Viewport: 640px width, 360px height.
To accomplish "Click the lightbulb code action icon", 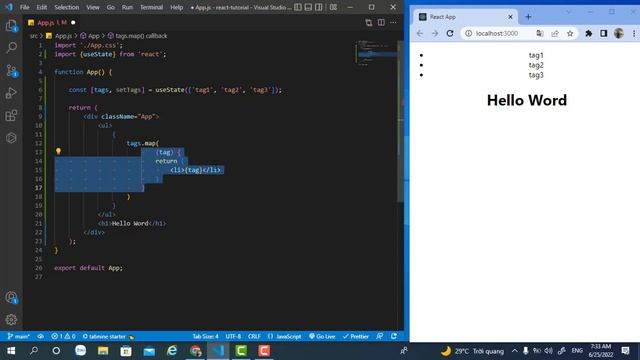I will click(x=58, y=151).
